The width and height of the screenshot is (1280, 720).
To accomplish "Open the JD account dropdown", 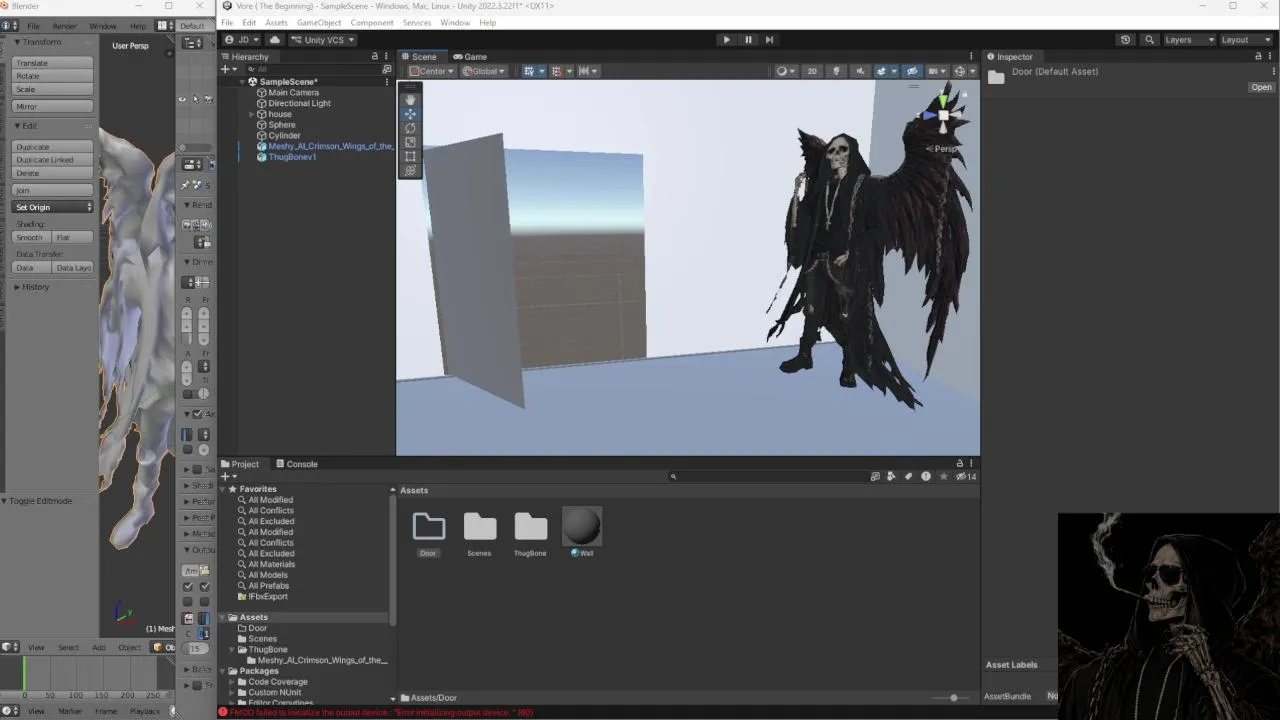I will pyautogui.click(x=241, y=40).
